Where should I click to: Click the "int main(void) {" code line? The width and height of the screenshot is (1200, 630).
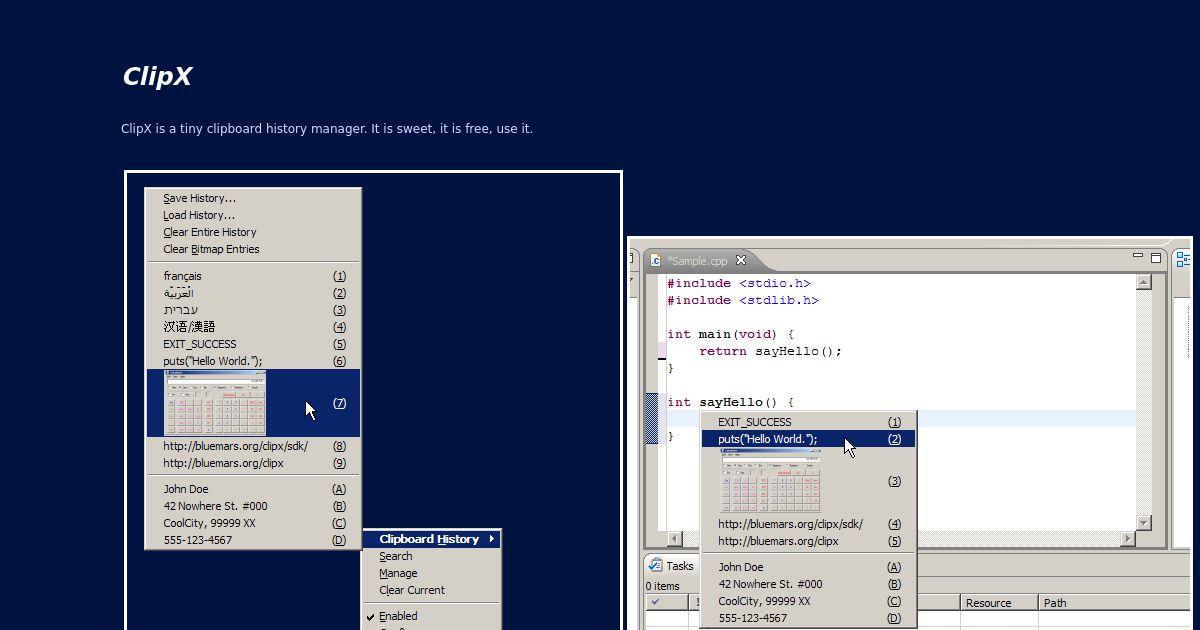click(731, 334)
